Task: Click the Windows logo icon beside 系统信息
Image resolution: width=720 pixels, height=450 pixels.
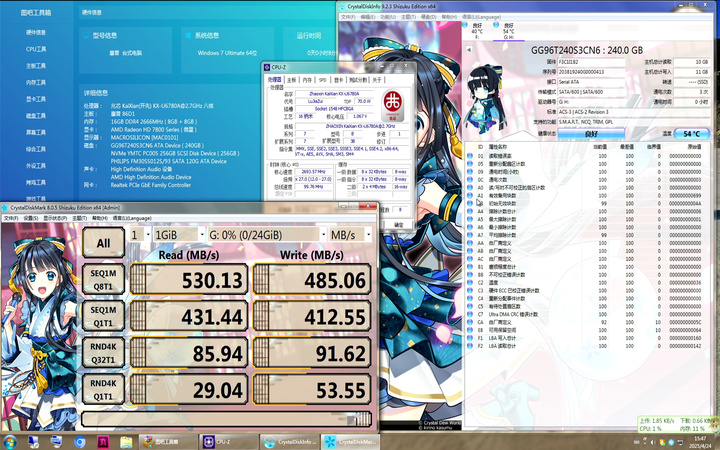Action: (x=188, y=35)
